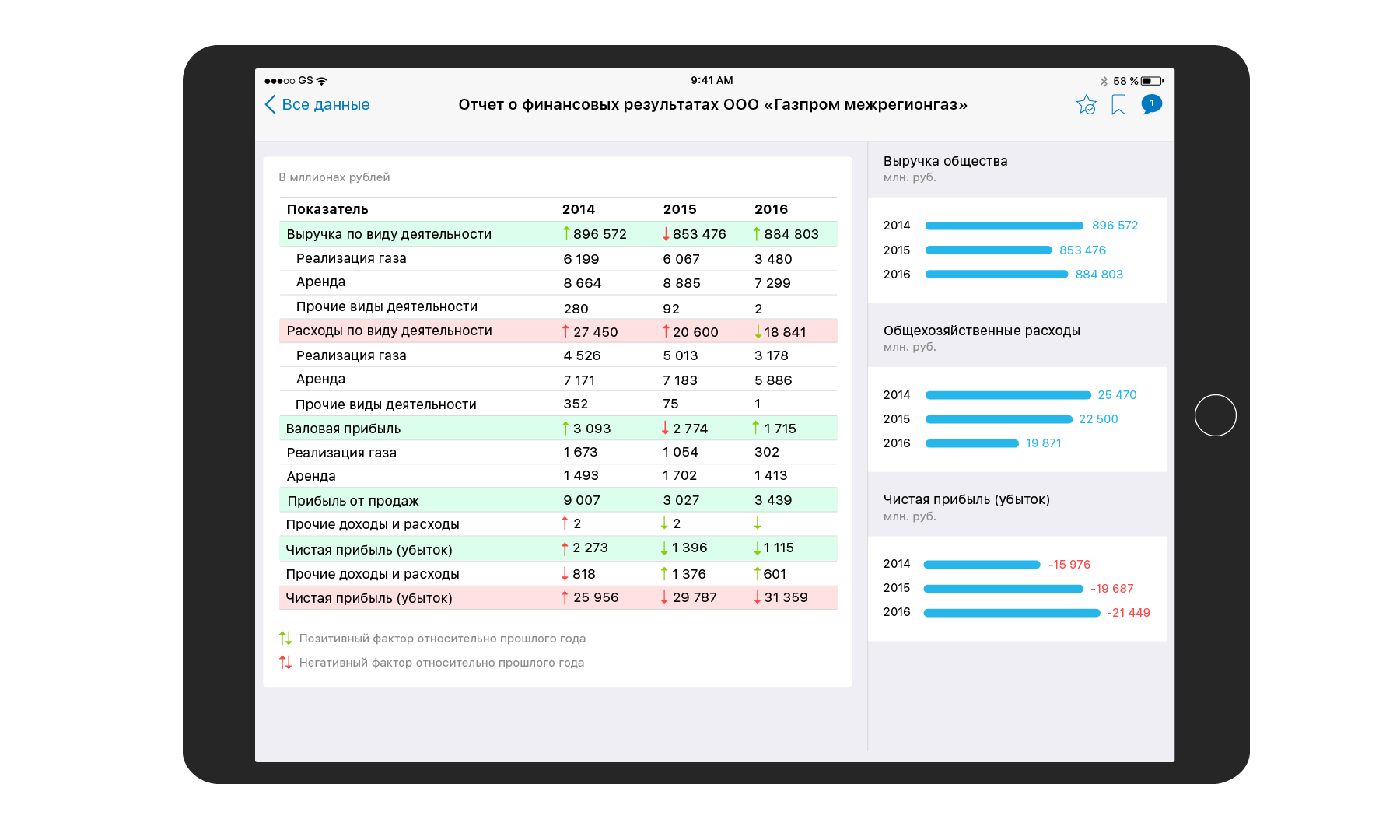
Task: Tap red arrows legend icon
Action: 285,663
